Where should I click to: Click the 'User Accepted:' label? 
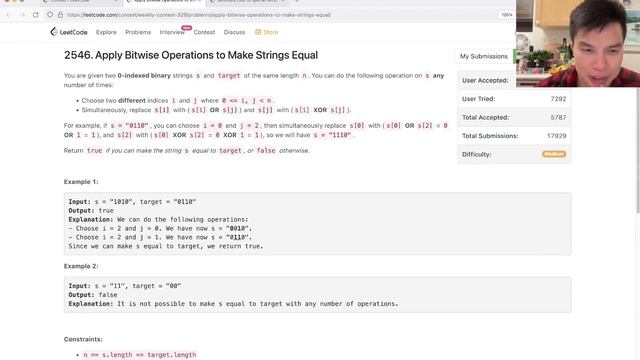(x=485, y=80)
